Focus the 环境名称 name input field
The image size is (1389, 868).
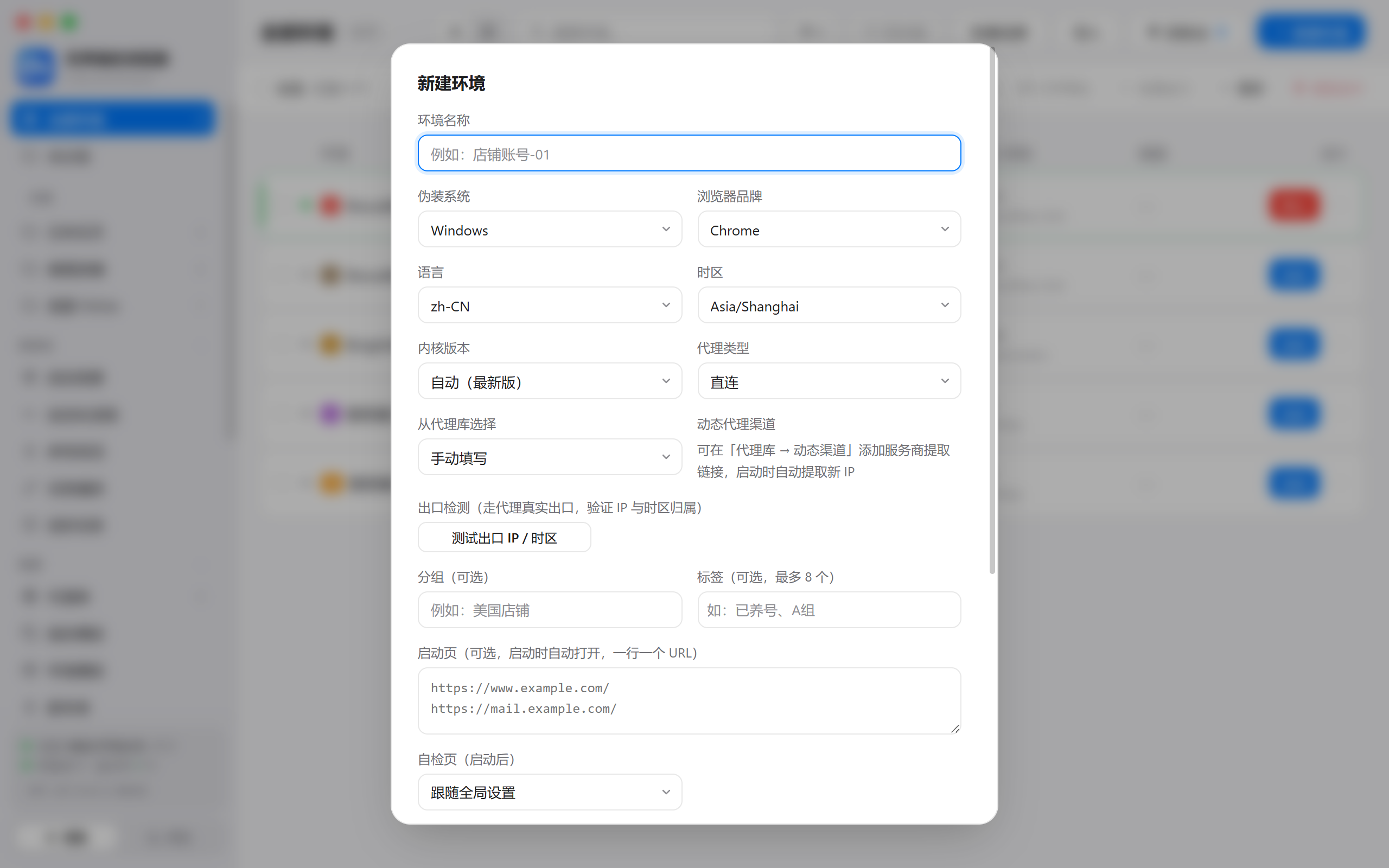click(x=689, y=154)
